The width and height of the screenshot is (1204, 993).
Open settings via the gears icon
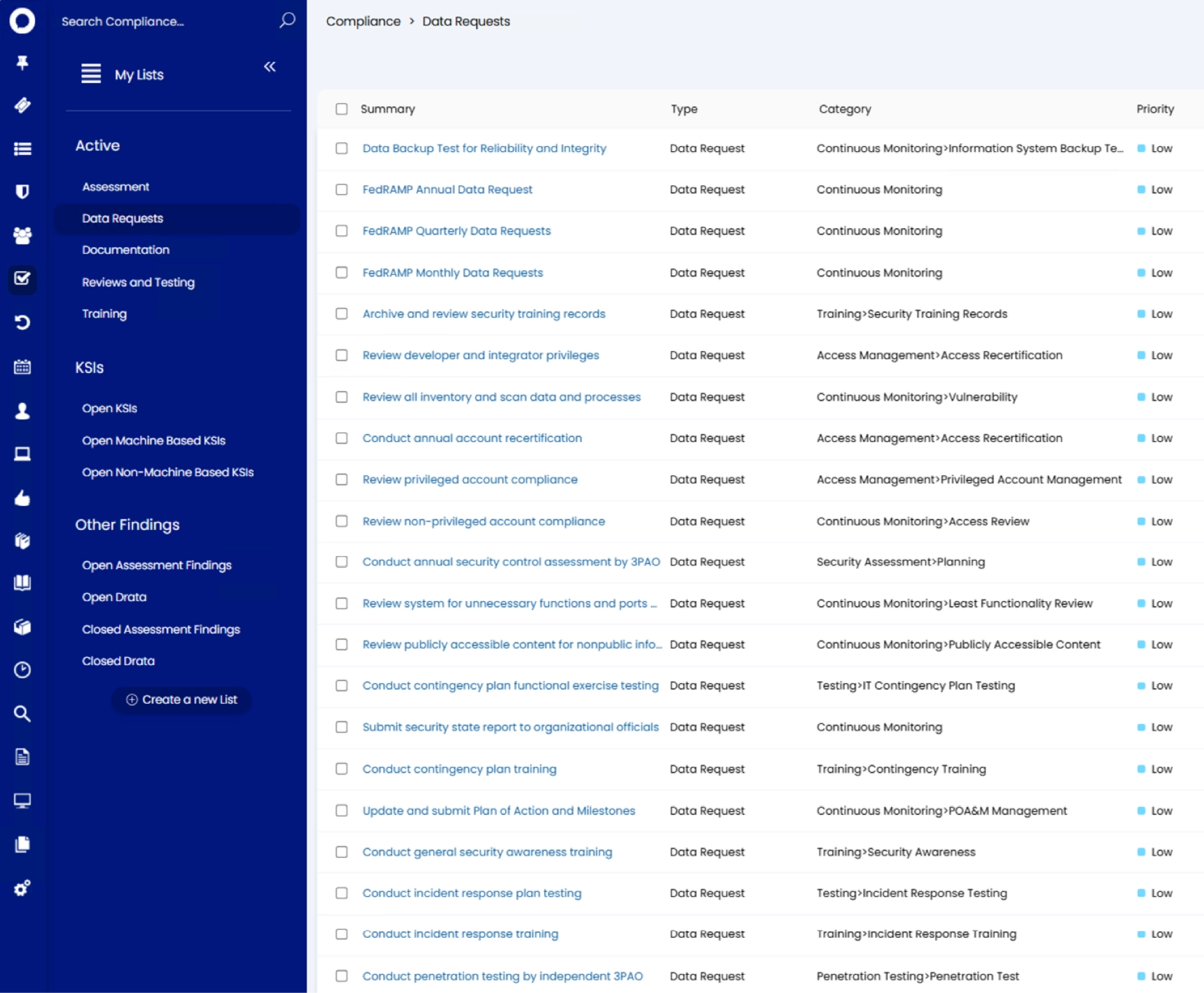tap(23, 888)
